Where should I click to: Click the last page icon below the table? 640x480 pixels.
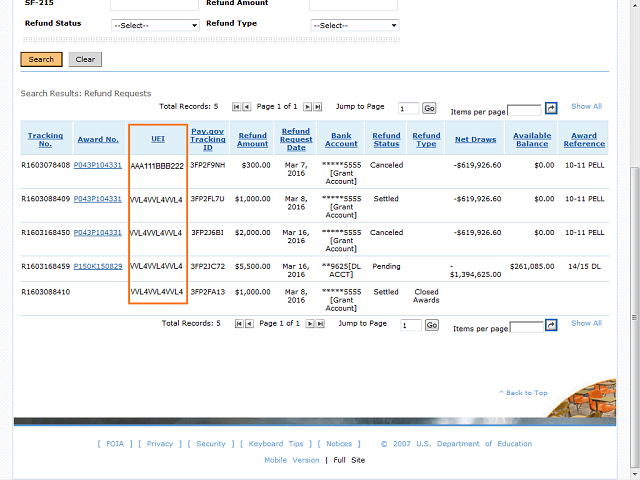(318, 324)
